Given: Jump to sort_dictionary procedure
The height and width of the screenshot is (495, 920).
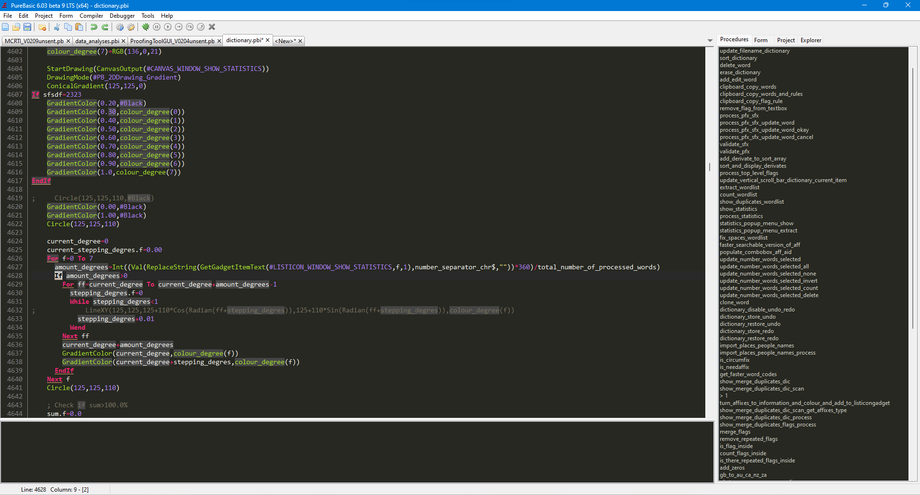Looking at the screenshot, I should [x=738, y=58].
